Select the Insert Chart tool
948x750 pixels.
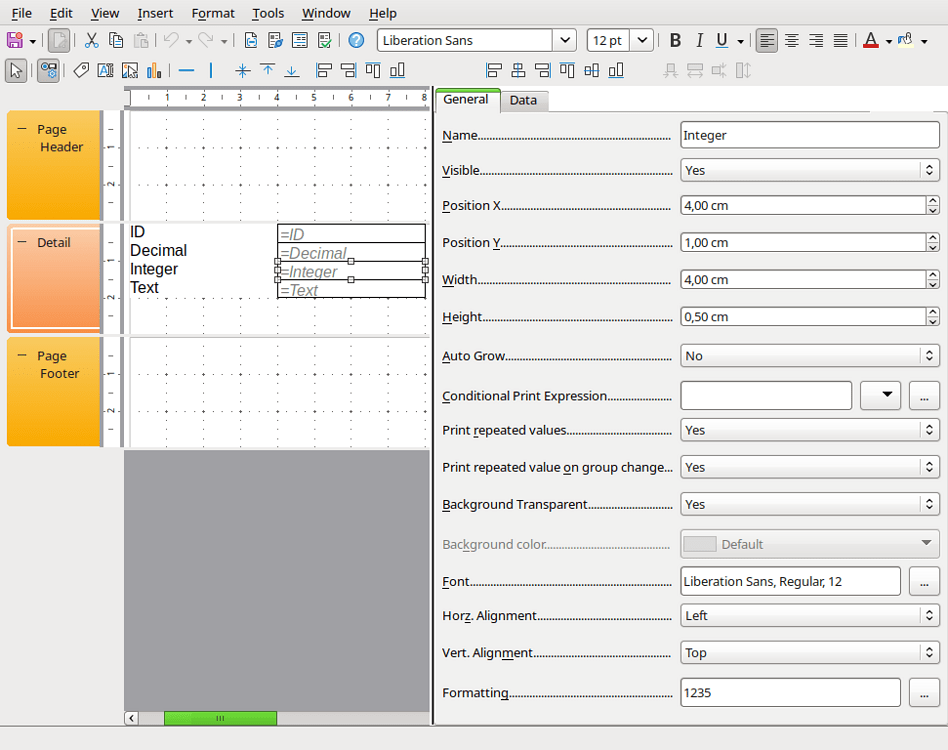[154, 71]
